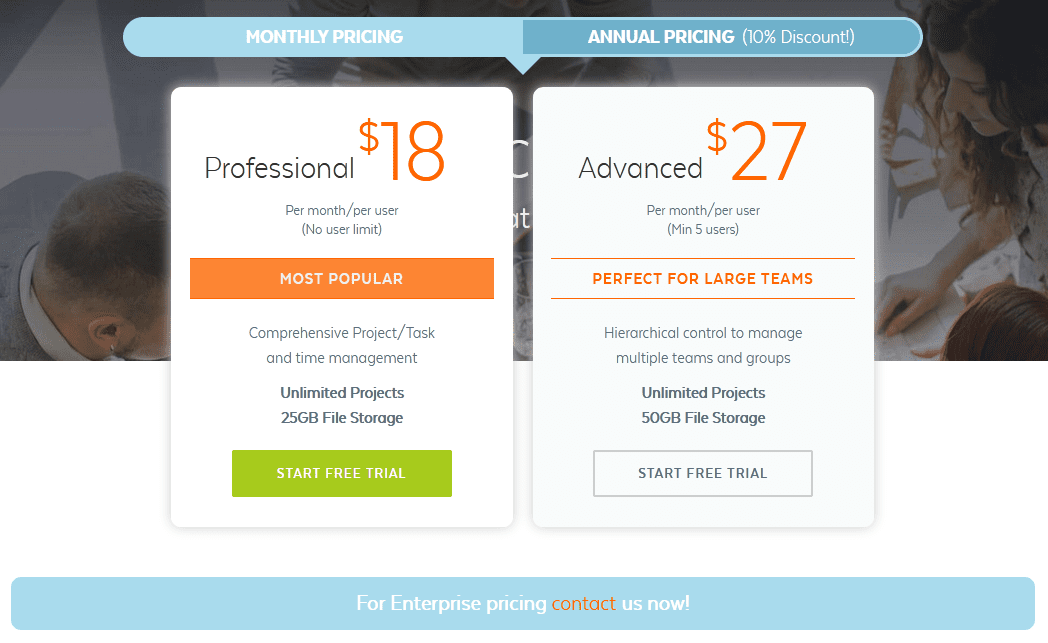Screen dimensions: 1048x643
Task: Switch to the Annual Pricing tab
Action: coord(722,36)
